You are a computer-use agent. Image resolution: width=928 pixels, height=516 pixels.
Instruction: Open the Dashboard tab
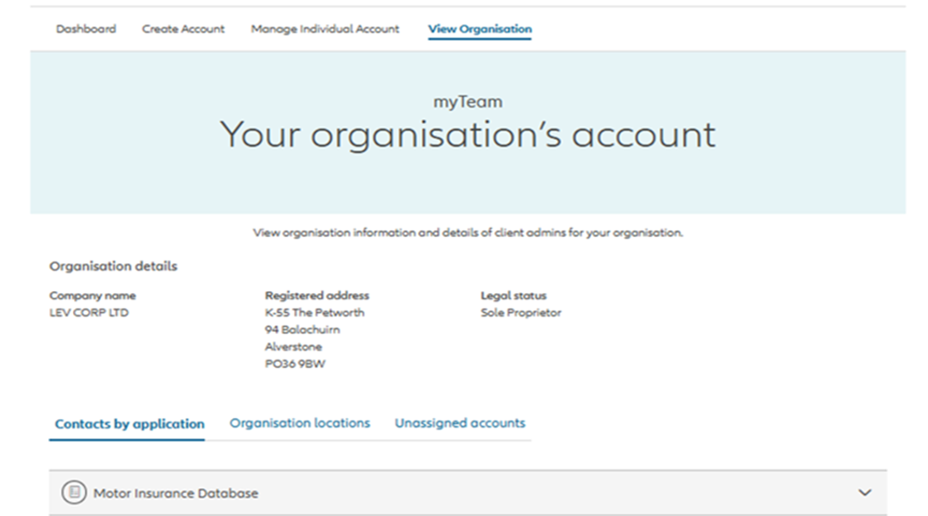click(x=86, y=29)
